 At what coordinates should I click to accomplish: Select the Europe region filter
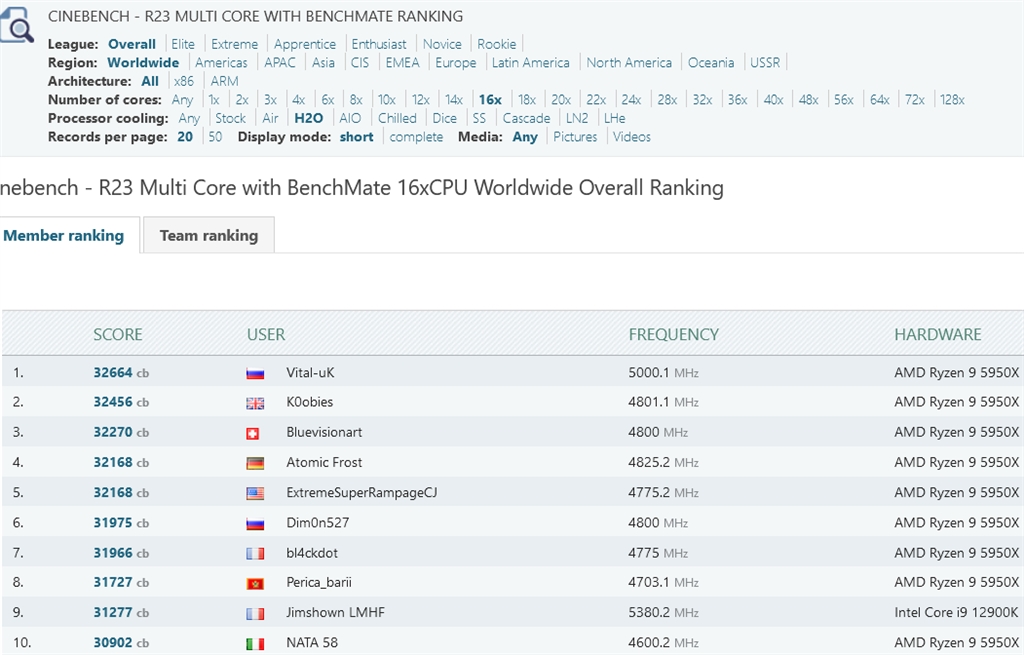[x=455, y=62]
